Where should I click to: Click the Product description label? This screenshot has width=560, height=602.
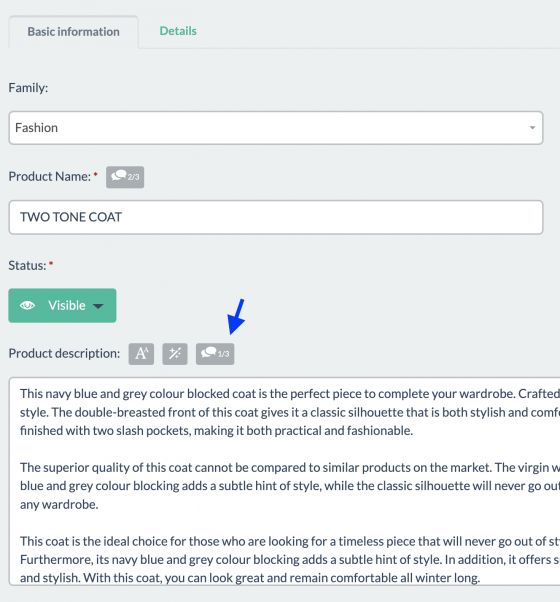(x=64, y=354)
